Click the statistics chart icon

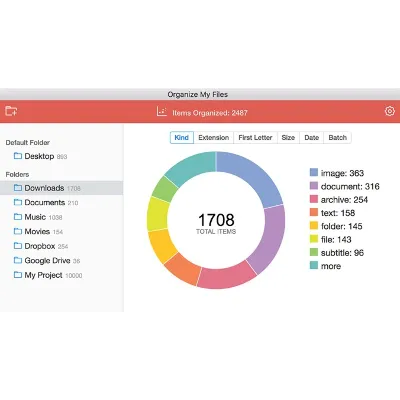click(x=162, y=111)
